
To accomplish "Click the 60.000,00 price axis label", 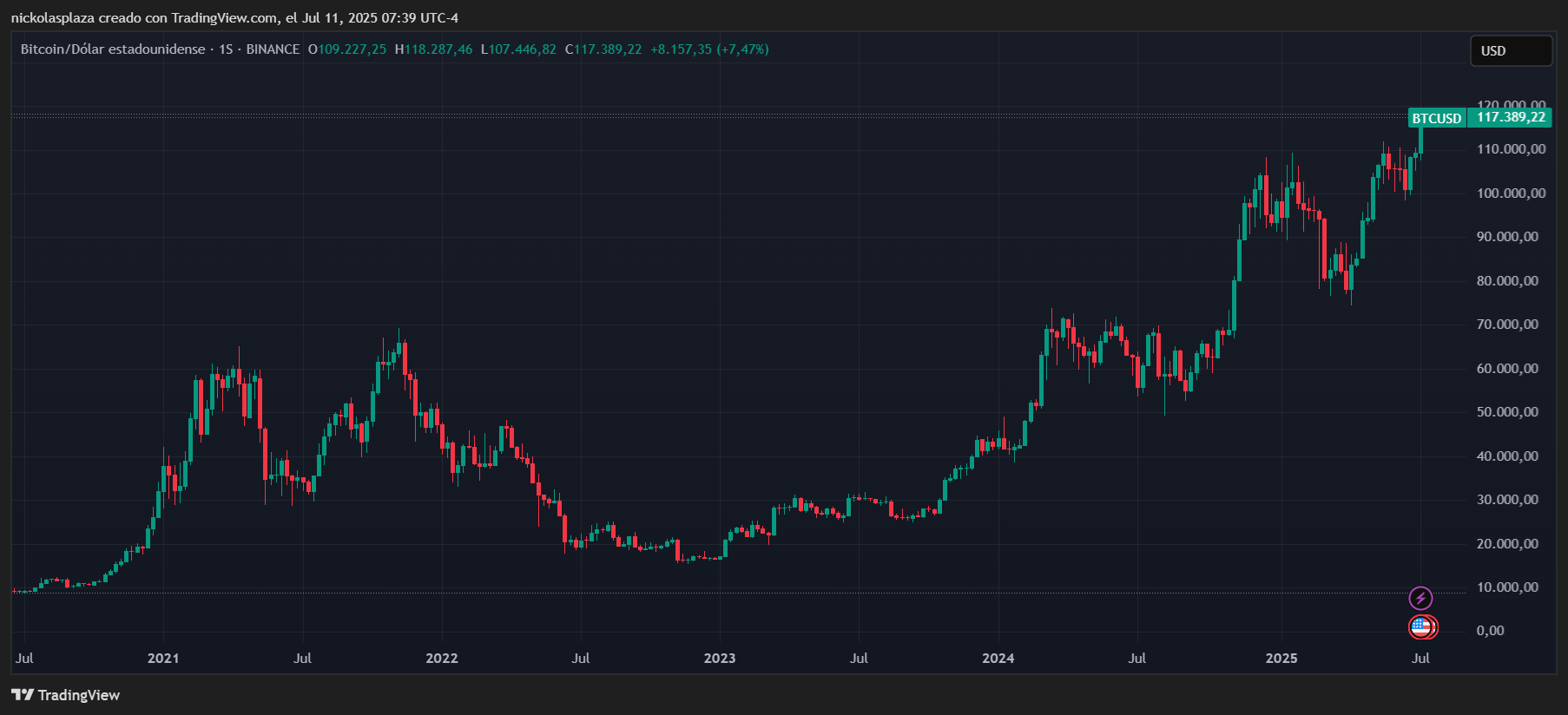I will (x=1507, y=369).
